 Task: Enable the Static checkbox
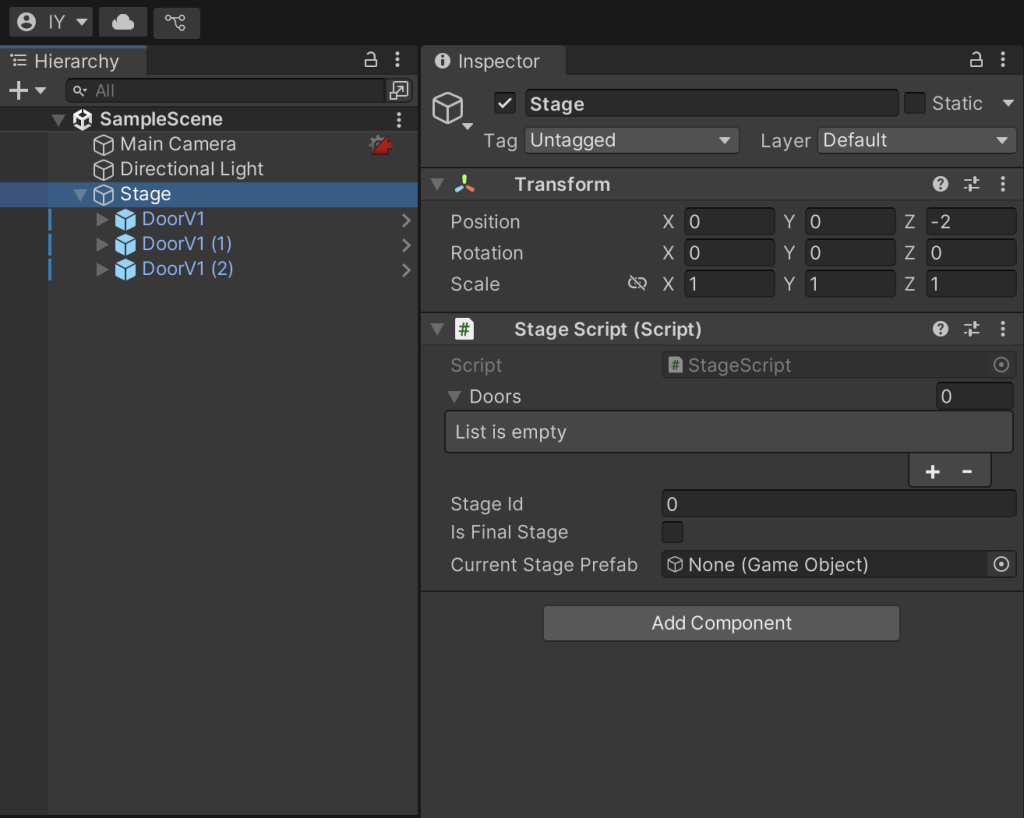click(914, 103)
